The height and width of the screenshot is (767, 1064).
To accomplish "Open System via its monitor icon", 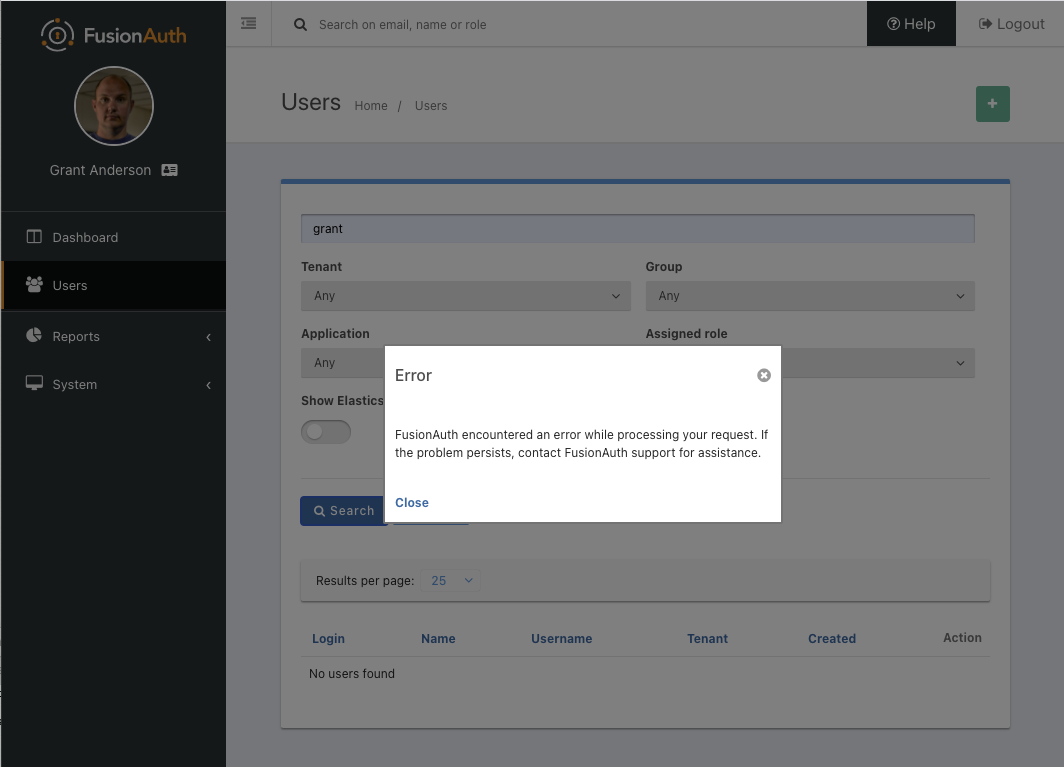I will tap(33, 384).
